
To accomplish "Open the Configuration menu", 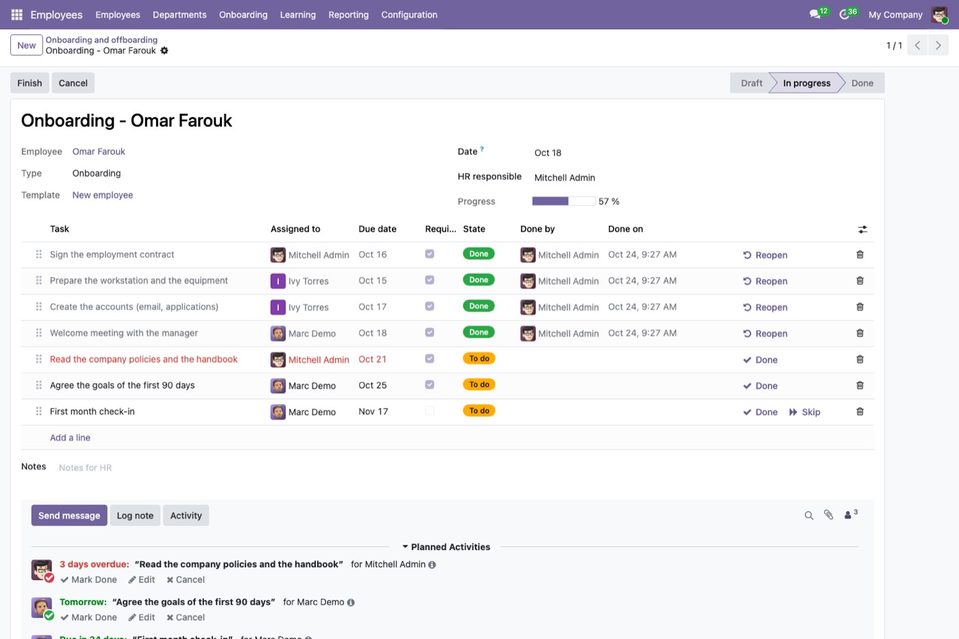I will point(409,15).
